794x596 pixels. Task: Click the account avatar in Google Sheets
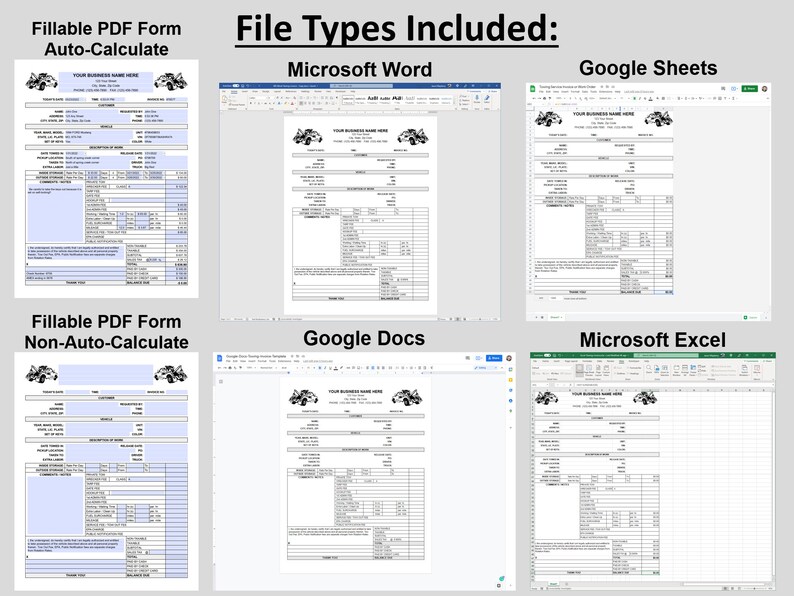[x=765, y=89]
